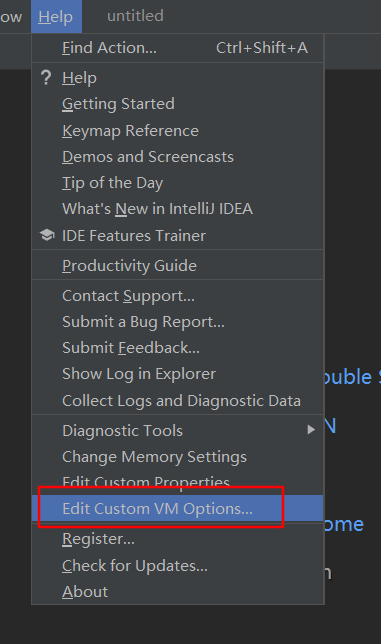Screen dimensions: 381x644
Task: Open Change Memory Settings
Action: pos(178,457)
